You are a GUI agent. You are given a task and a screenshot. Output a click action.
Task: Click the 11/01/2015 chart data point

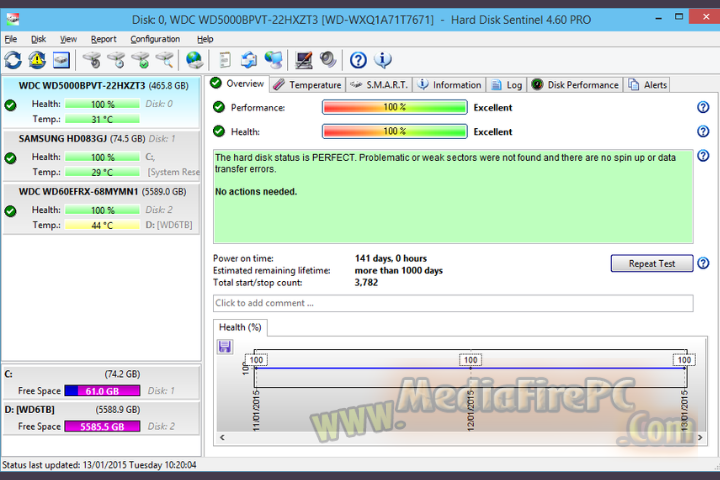(x=255, y=368)
